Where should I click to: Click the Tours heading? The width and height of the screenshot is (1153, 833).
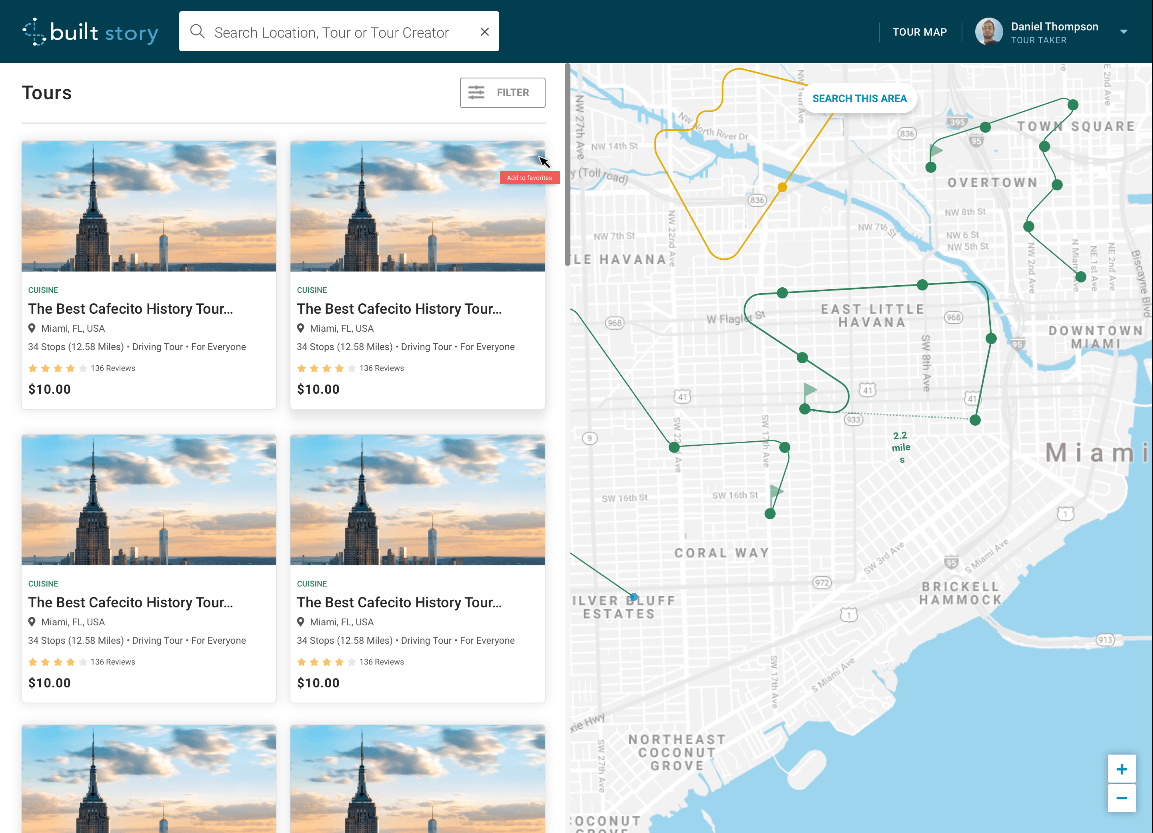coord(46,93)
